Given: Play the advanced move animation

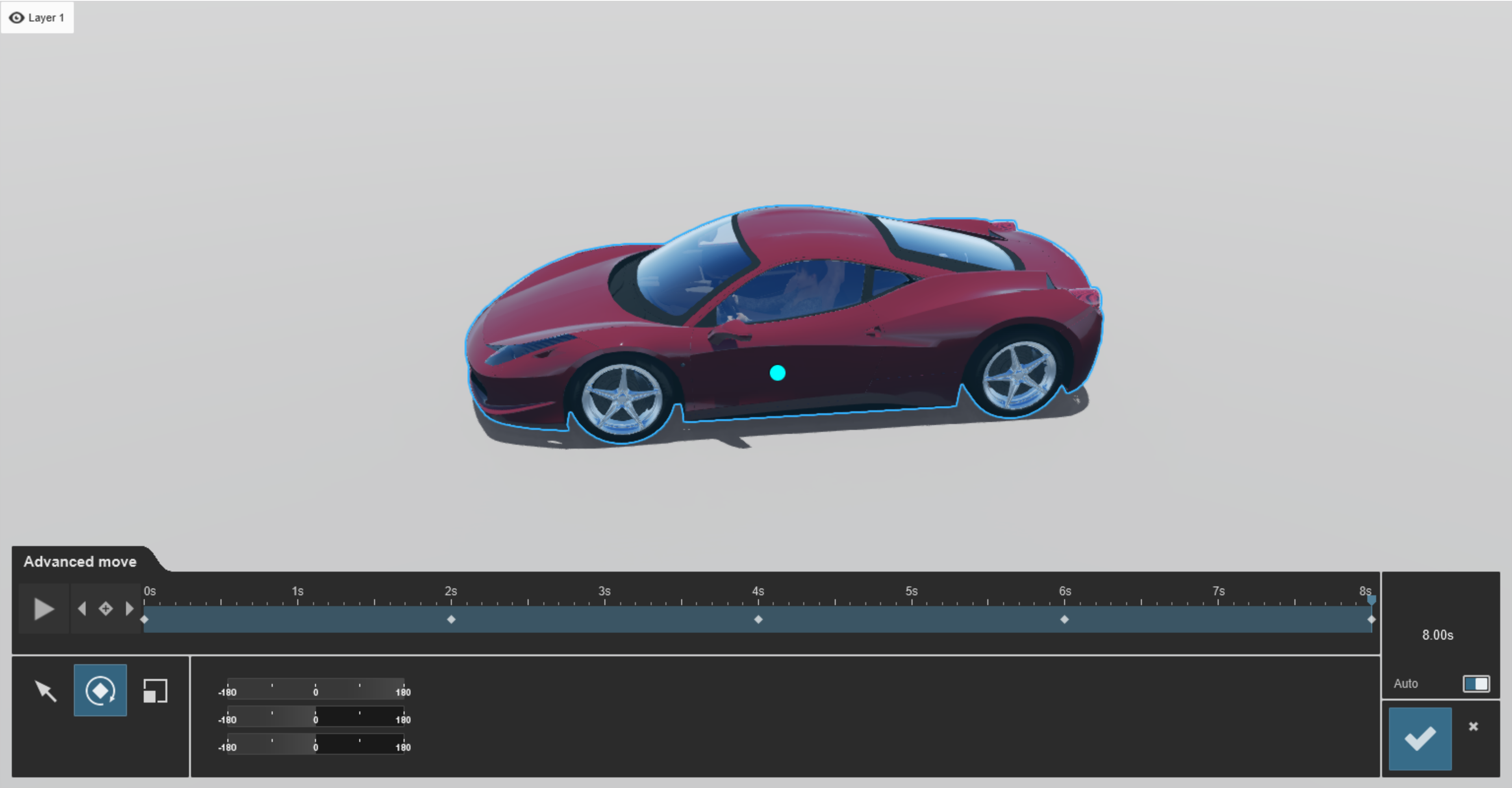Looking at the screenshot, I should tap(43, 609).
